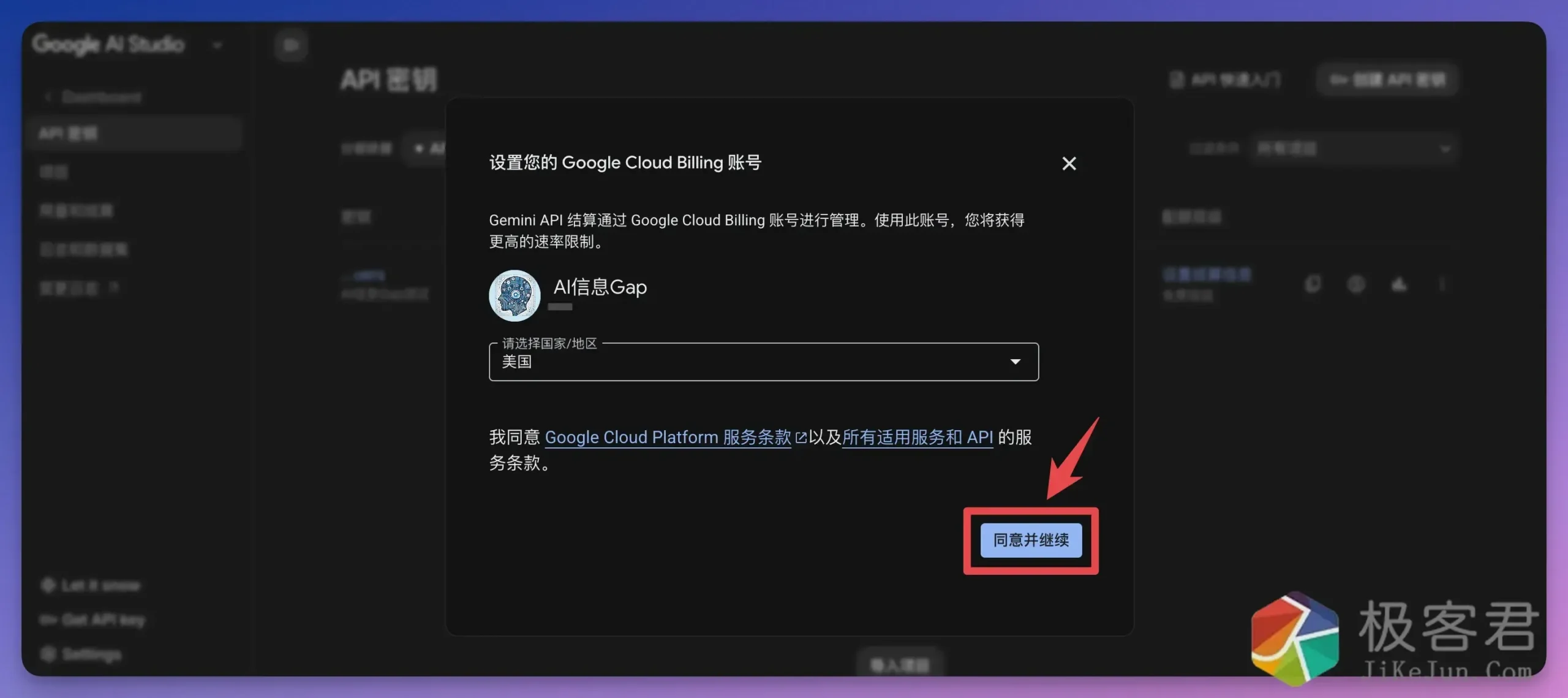The width and height of the screenshot is (1568, 698).
Task: Click the edit pencil icon beside the page title
Action: coord(291,44)
